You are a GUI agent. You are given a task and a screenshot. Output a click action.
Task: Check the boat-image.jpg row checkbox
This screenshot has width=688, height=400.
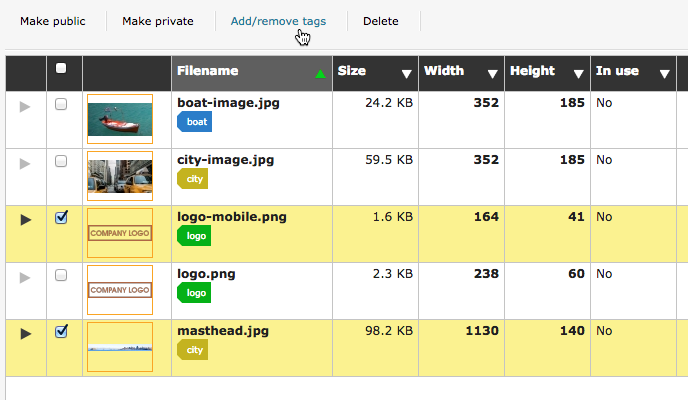click(61, 104)
